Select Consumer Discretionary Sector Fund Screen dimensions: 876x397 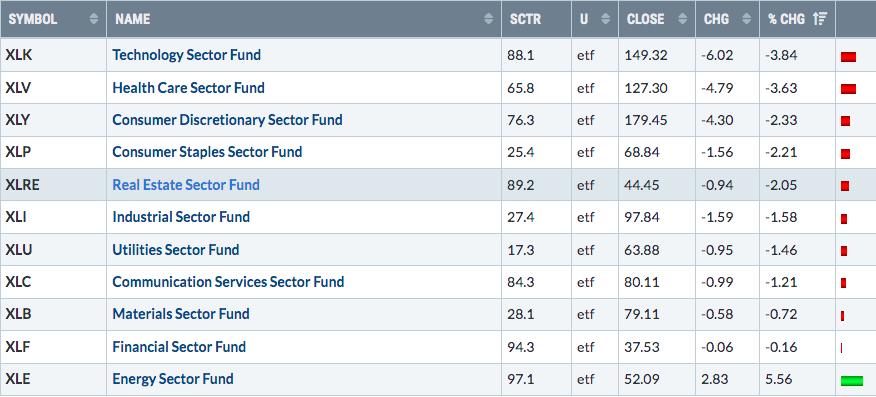[227, 120]
